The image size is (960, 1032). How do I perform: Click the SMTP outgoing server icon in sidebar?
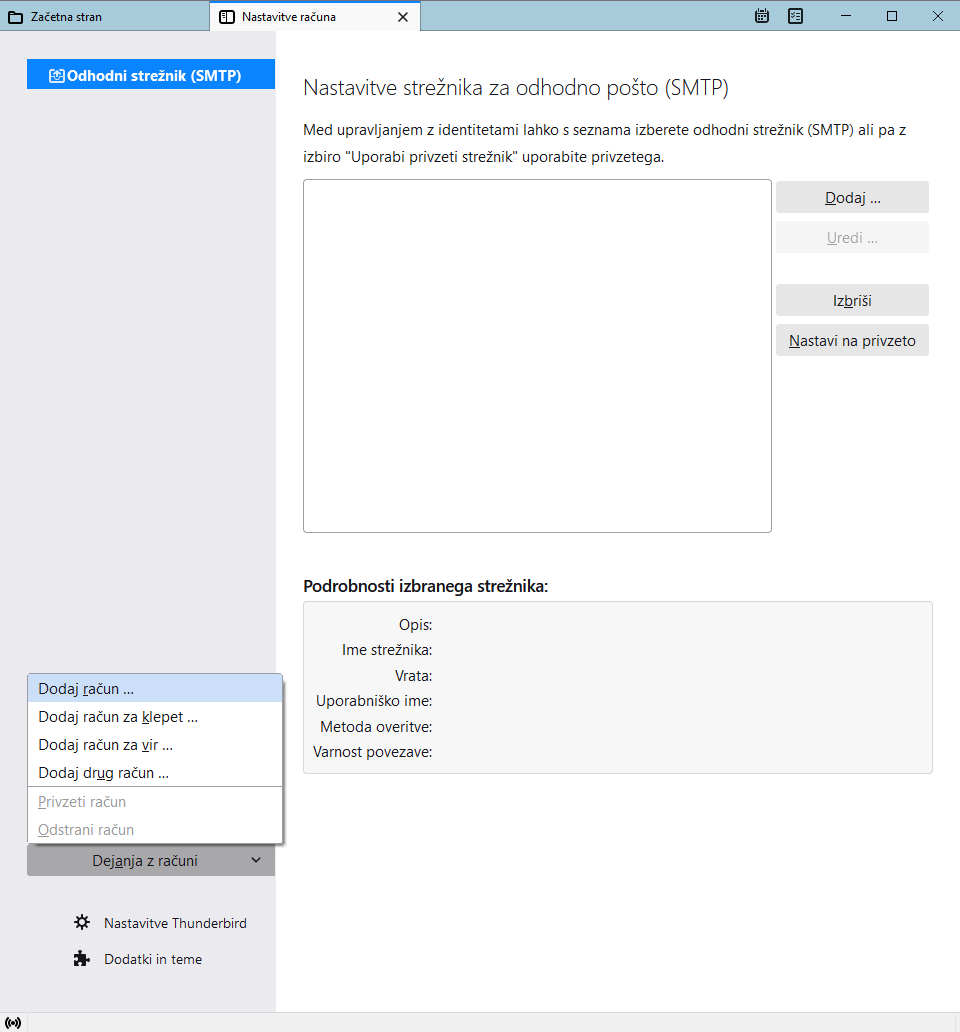coord(57,75)
